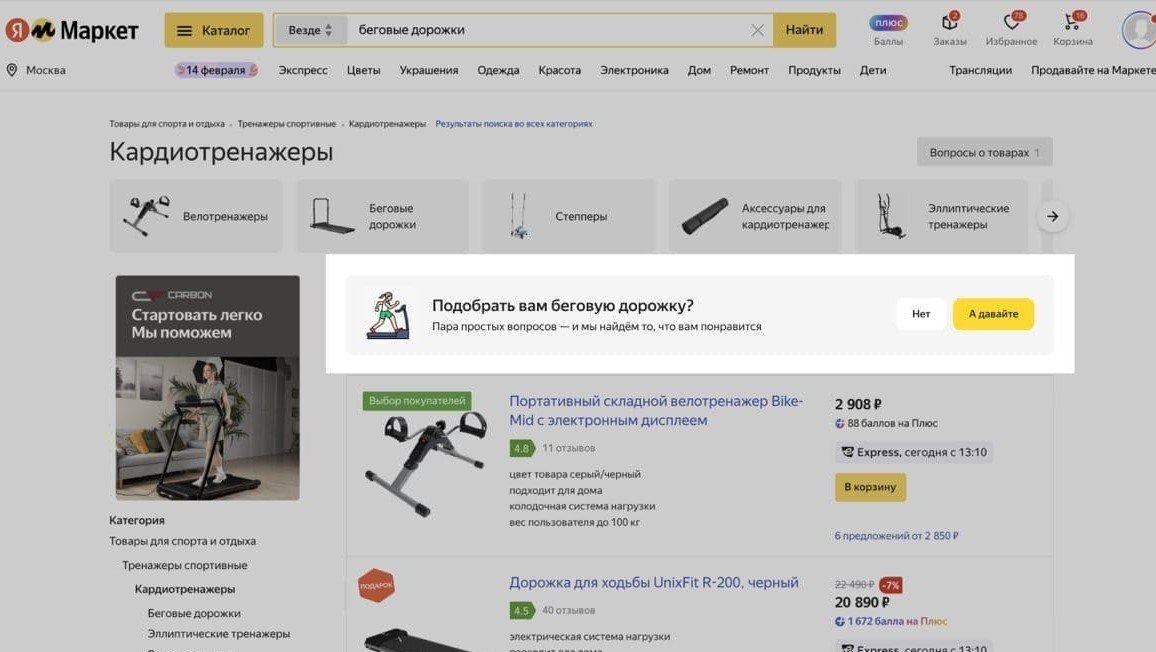1156x652 pixels.
Task: Open the Корзина shopping cart icon
Action: coord(1073,23)
